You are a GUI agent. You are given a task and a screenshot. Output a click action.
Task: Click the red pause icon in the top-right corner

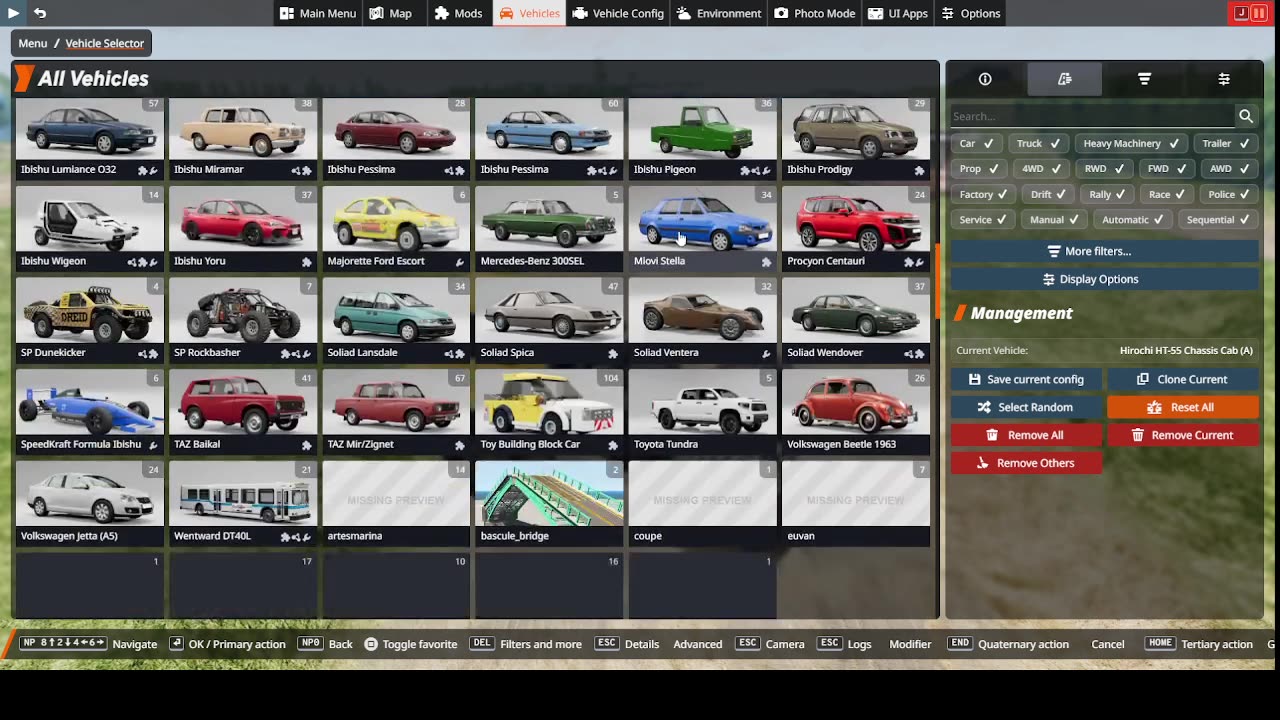(1259, 13)
